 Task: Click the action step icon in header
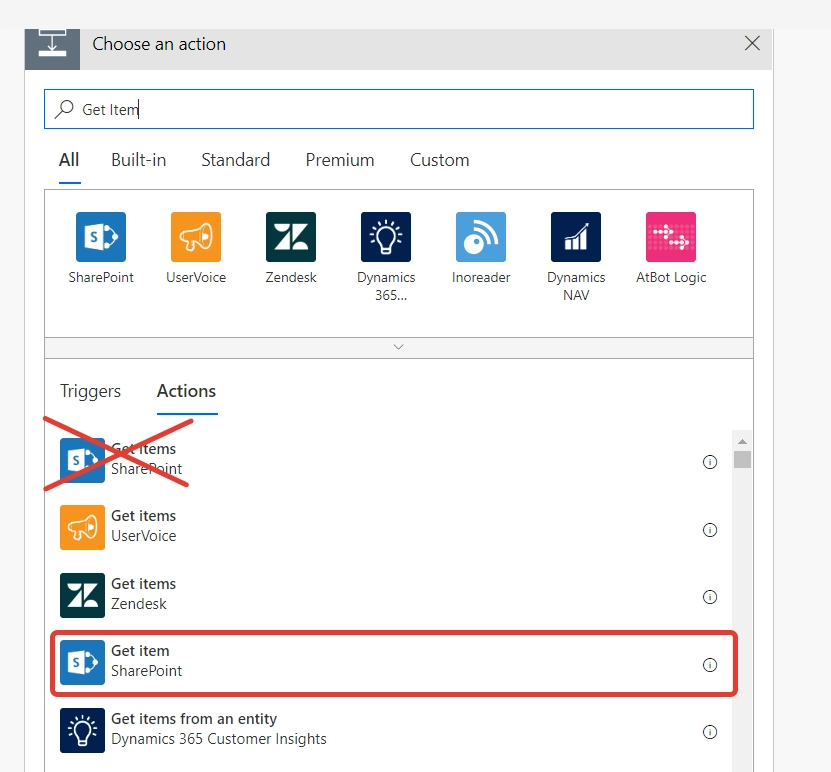52,49
